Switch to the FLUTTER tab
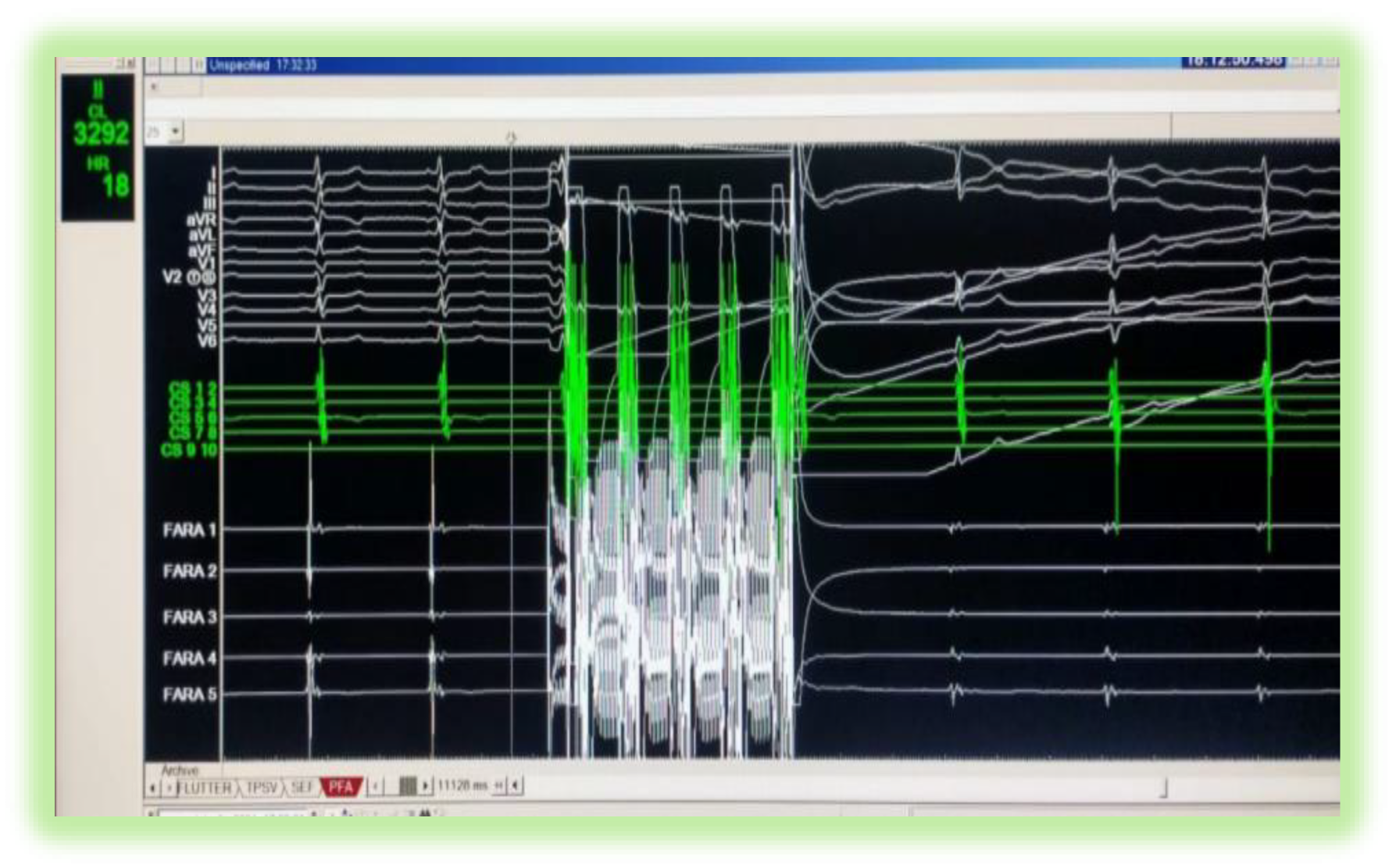Viewport: 1396px width, 868px height. (205, 787)
